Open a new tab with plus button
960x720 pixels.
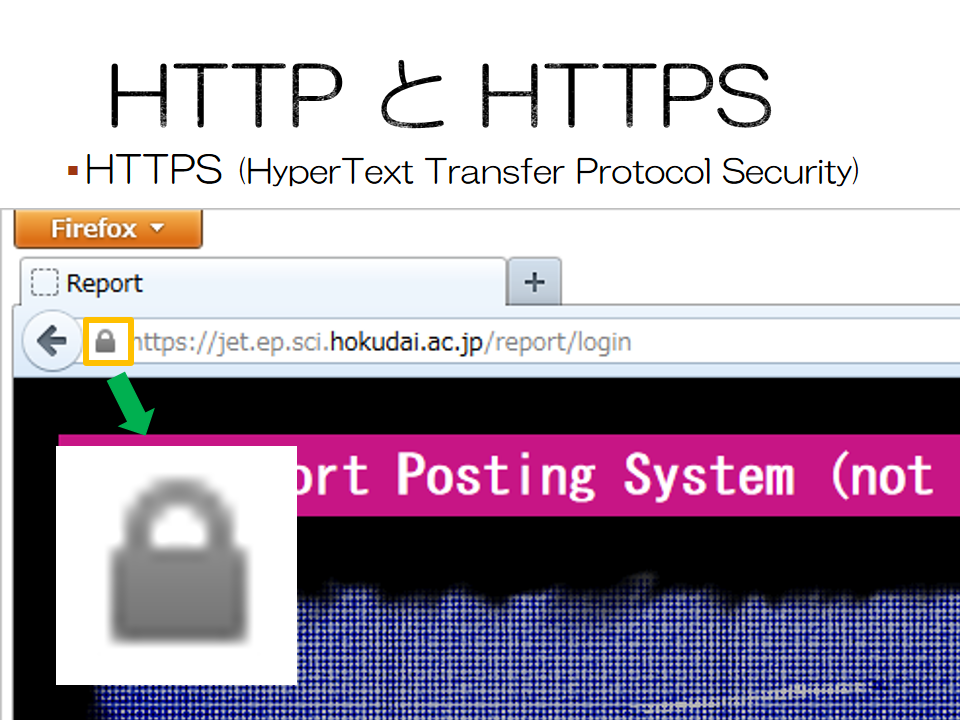534,282
